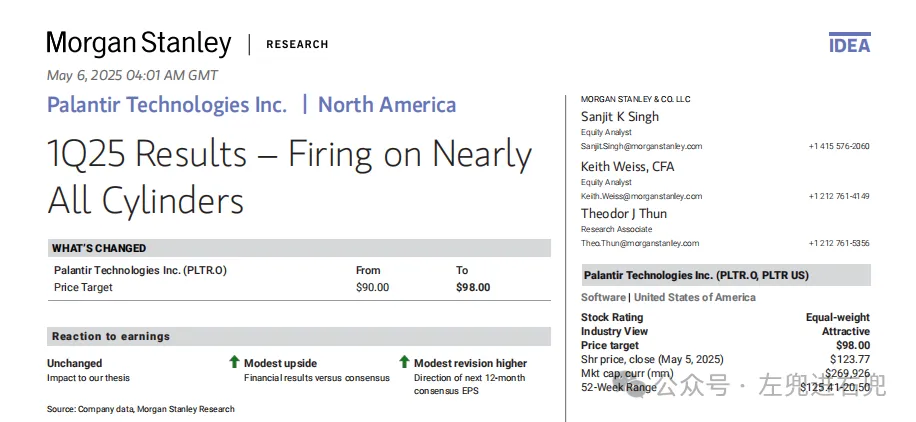Select the North America region label

pyautogui.click(x=387, y=105)
